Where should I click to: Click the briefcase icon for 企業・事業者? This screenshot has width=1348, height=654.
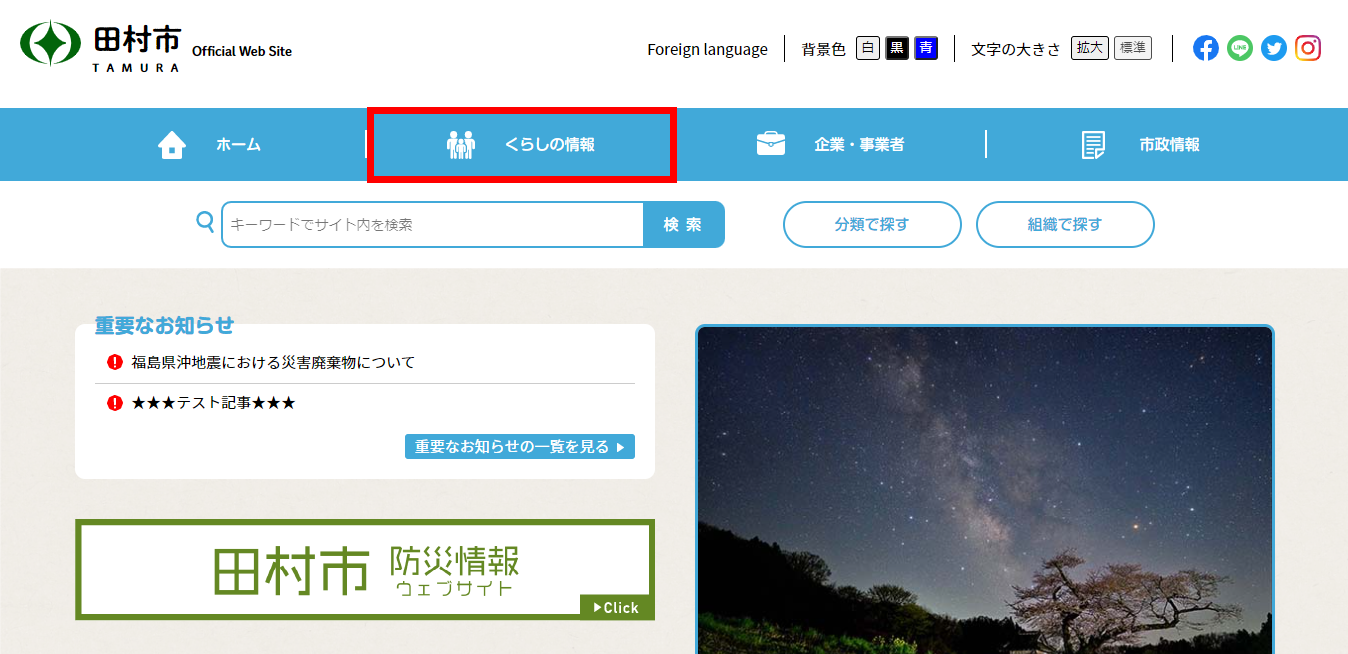pos(770,144)
